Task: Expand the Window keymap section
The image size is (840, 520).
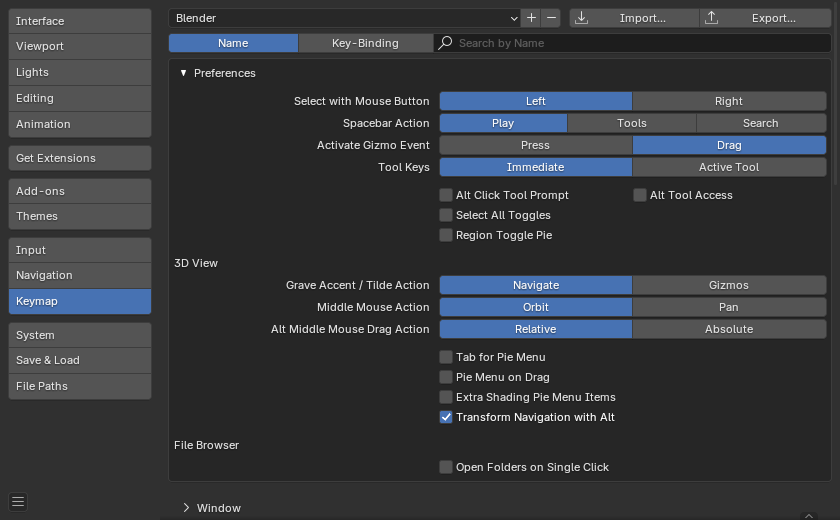Action: tap(186, 508)
